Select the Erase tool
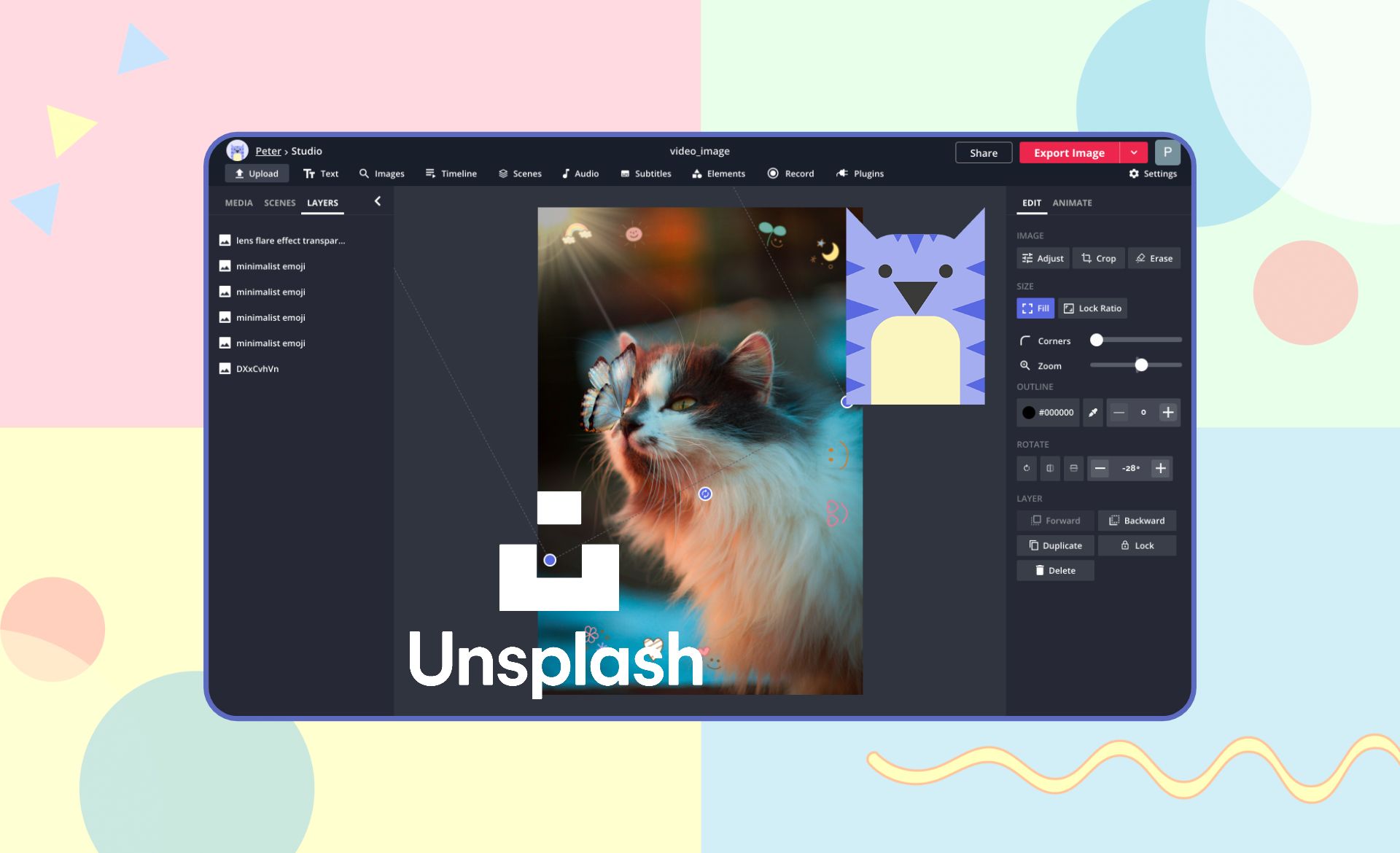Image resolution: width=1400 pixels, height=853 pixels. click(1154, 258)
